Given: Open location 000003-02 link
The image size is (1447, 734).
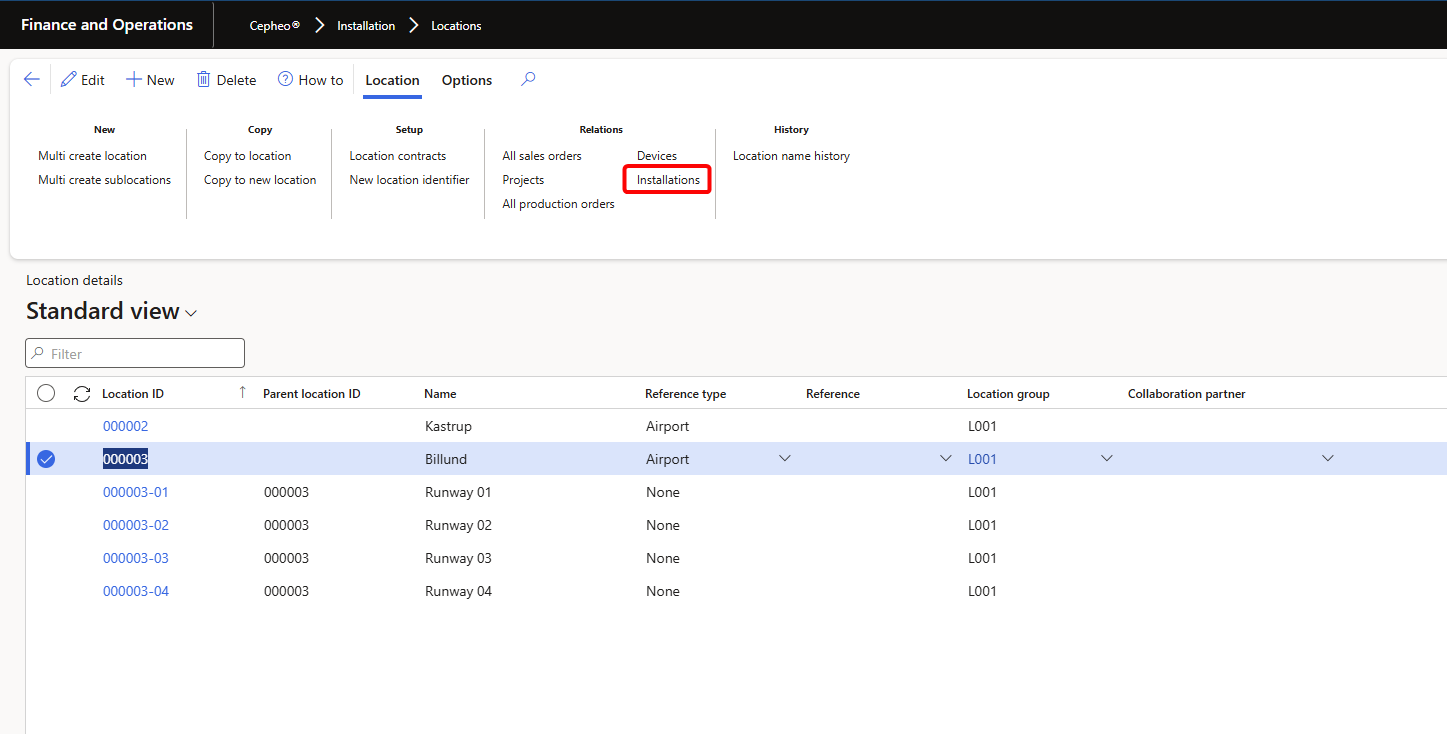Looking at the screenshot, I should (136, 525).
